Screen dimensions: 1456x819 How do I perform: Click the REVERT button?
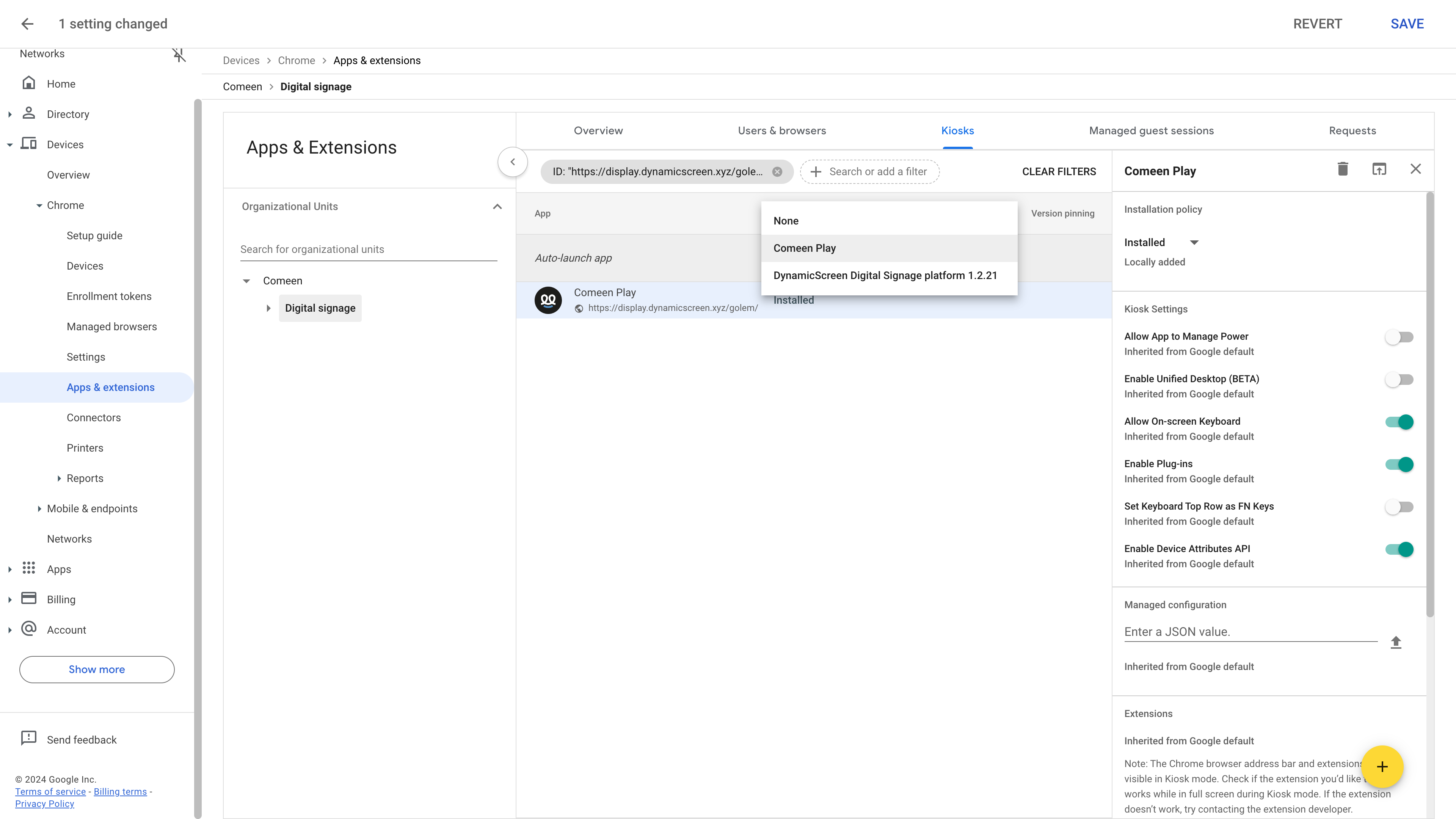click(x=1318, y=24)
